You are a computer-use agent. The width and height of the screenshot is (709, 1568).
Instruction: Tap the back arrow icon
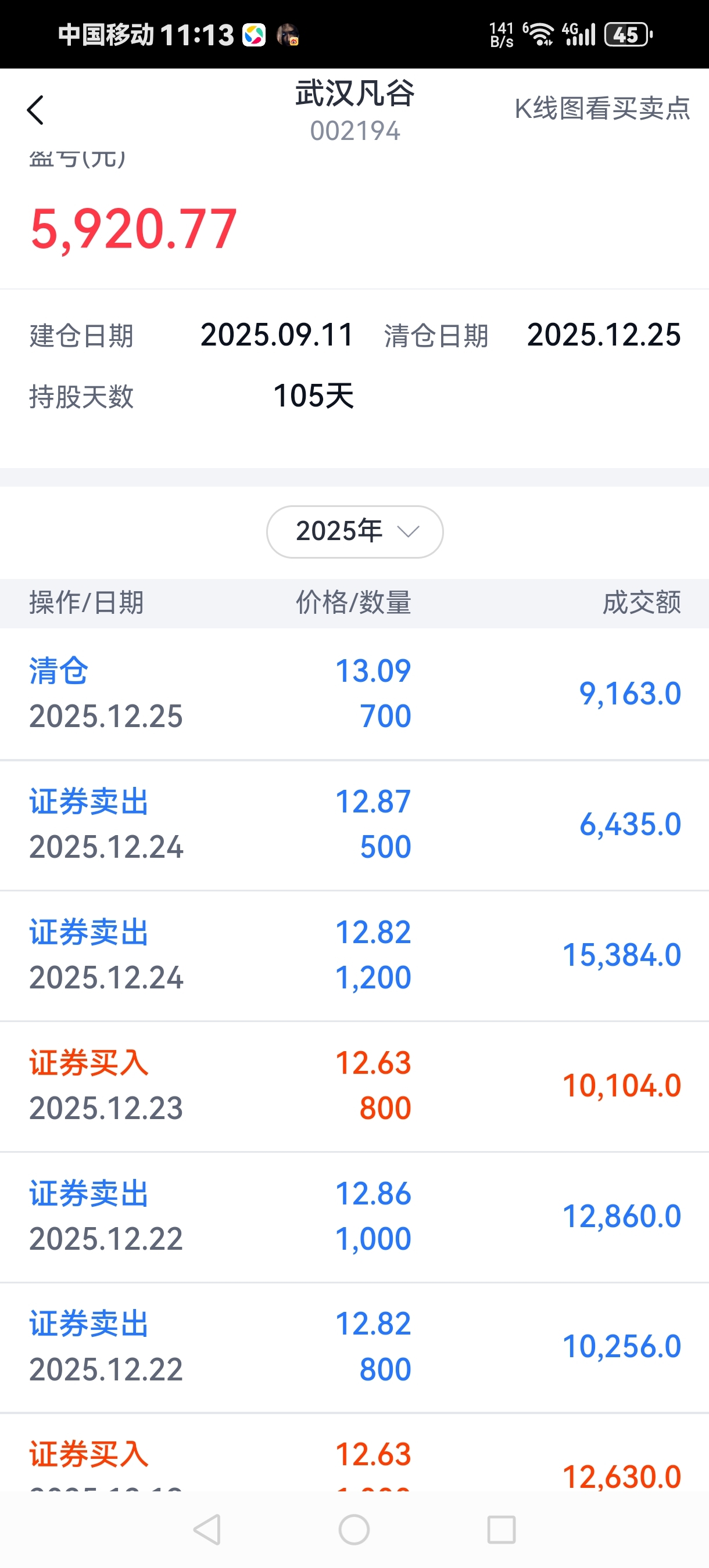(x=35, y=110)
